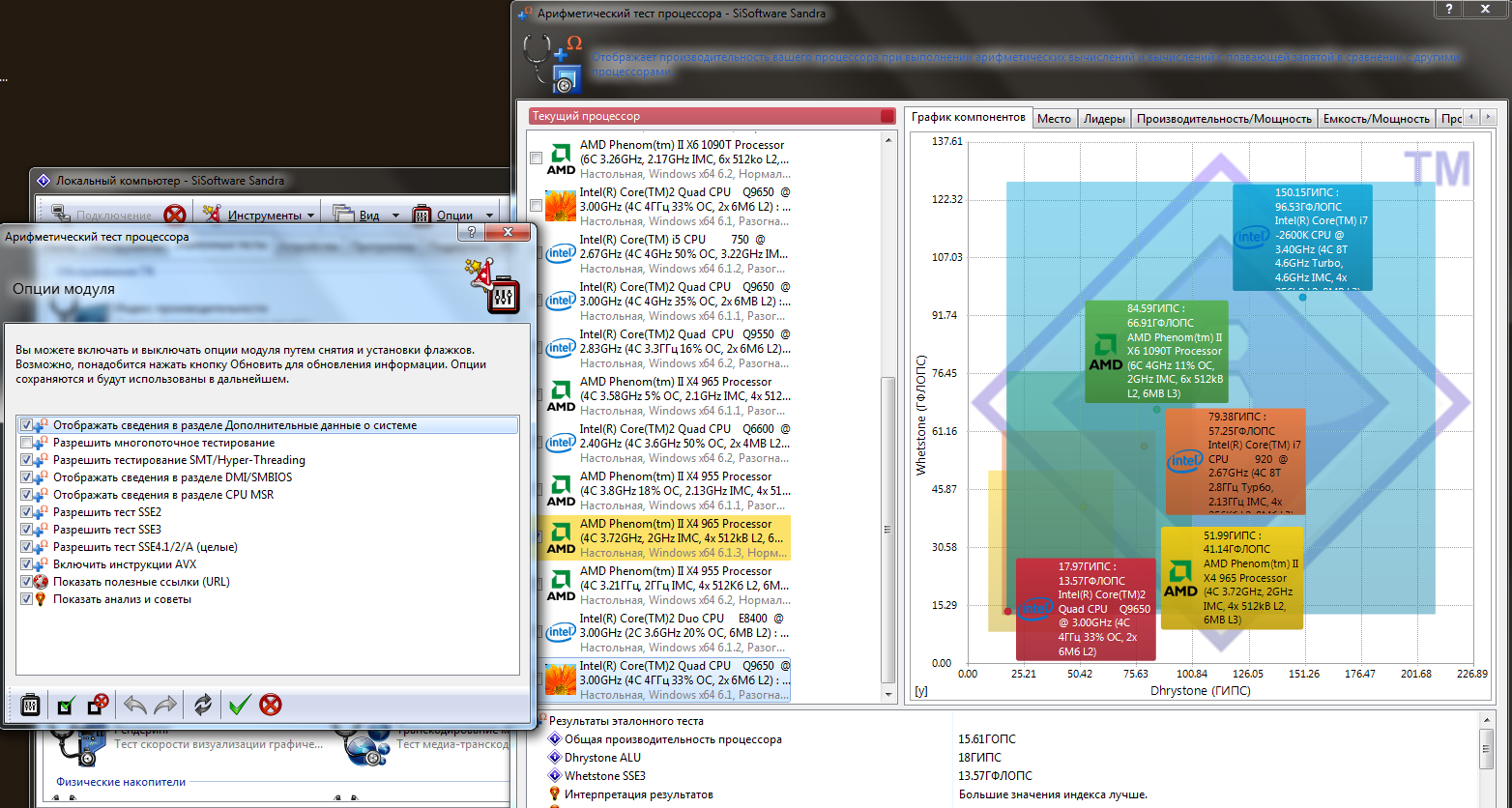This screenshot has height=808, width=1512.
Task: Click the uncheck-all options icon
Action: click(x=98, y=705)
